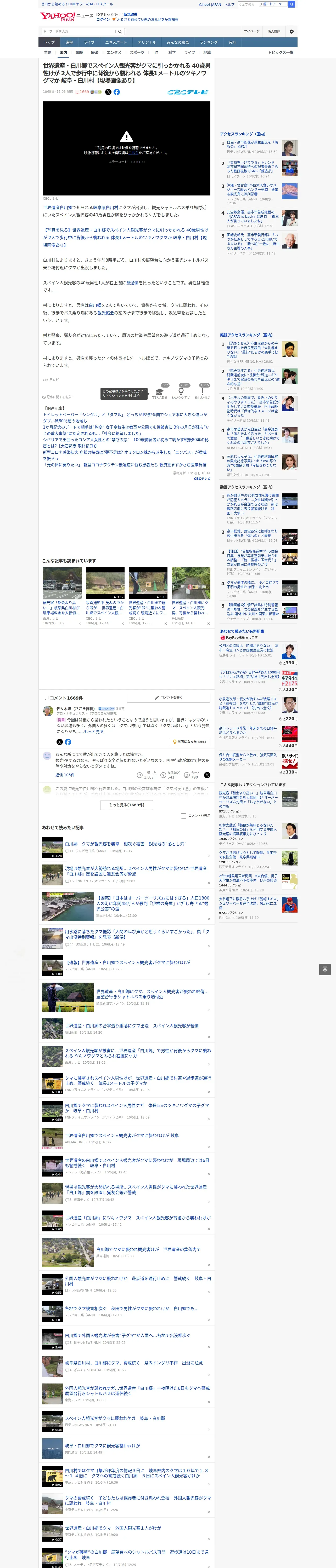
Task: Toggle the コメント非表示 checkbox
Action: [x=183, y=816]
